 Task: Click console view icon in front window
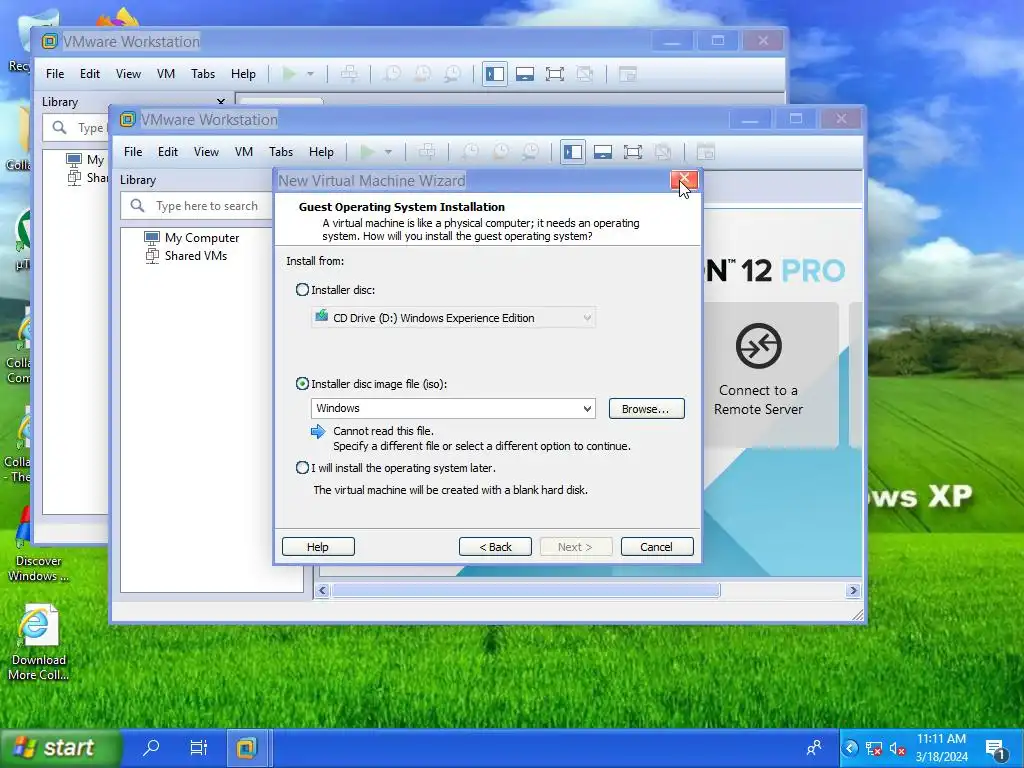(705, 152)
